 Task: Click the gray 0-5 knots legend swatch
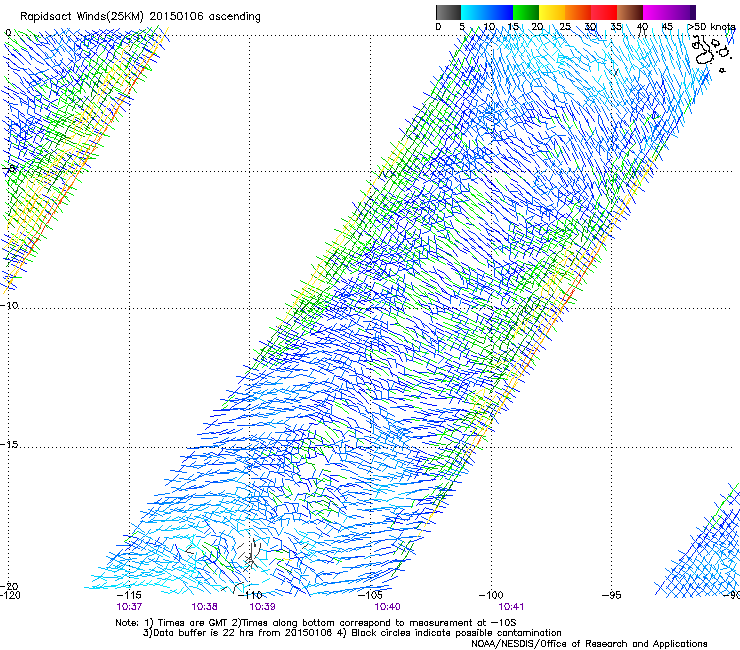point(448,12)
